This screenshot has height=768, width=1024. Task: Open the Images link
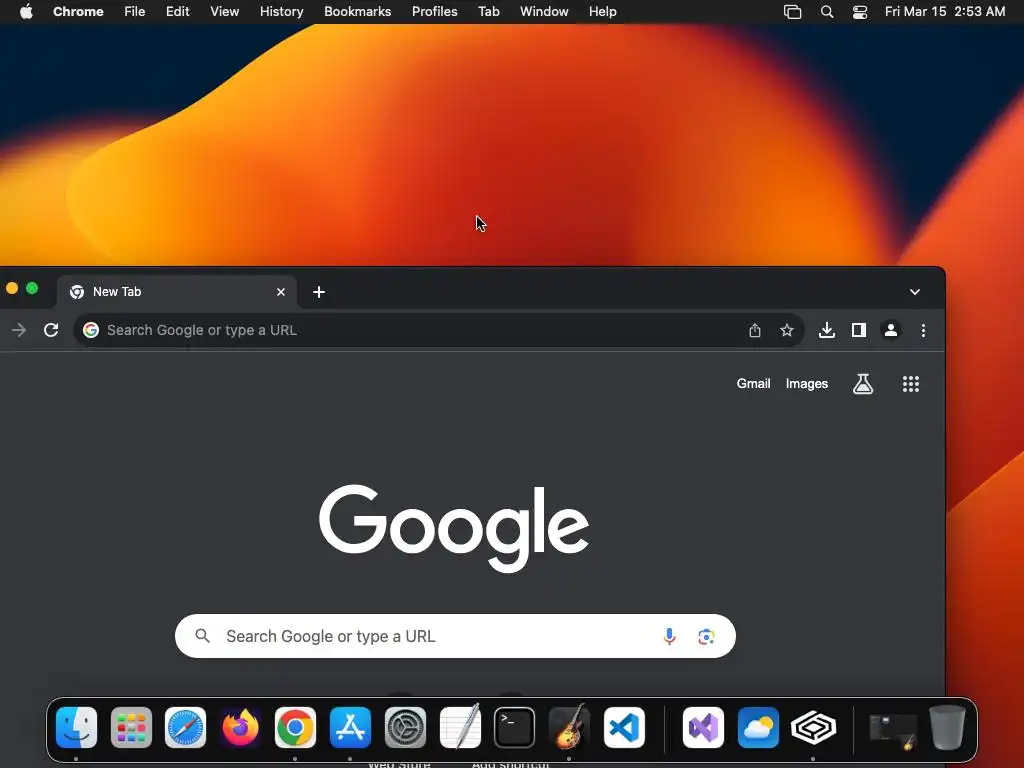click(807, 384)
